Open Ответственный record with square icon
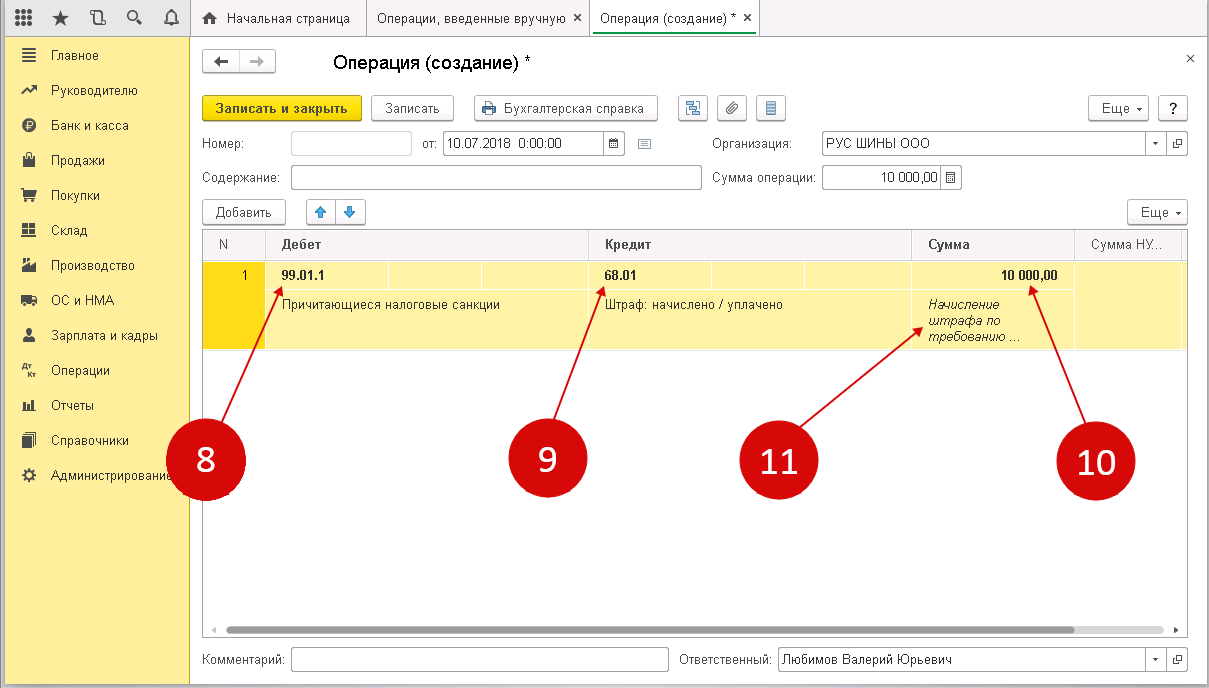 click(1177, 659)
